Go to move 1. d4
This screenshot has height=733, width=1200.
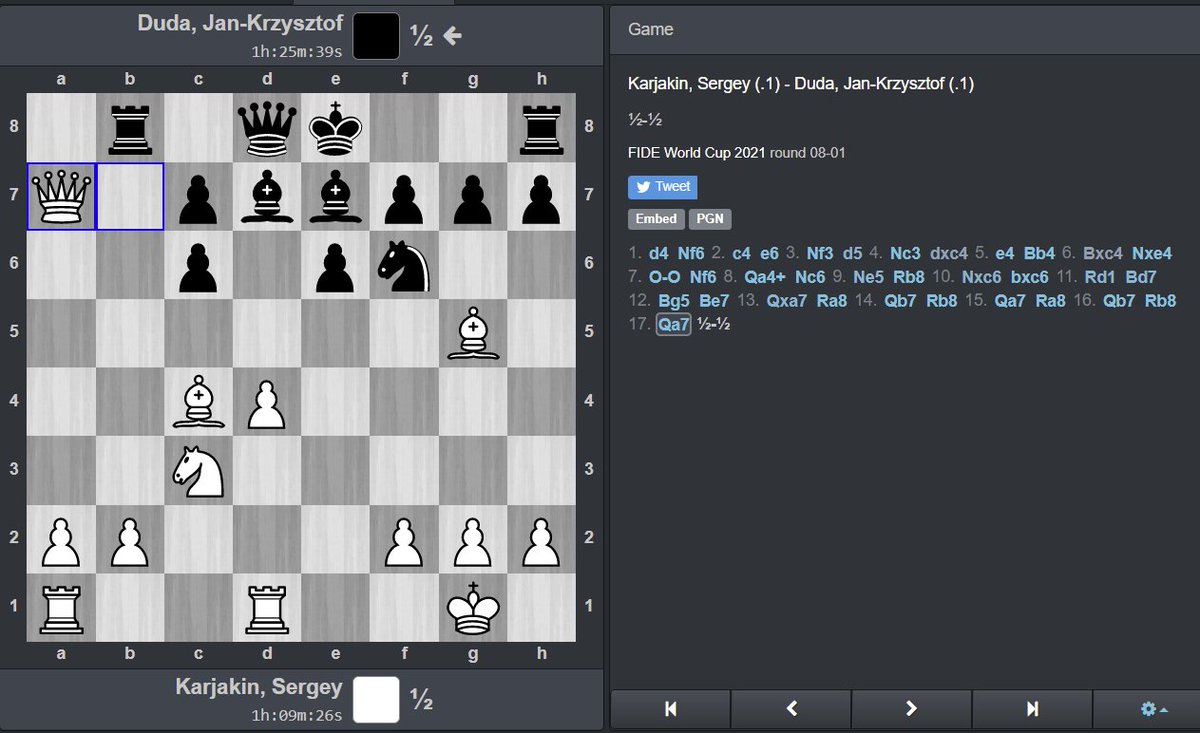tap(659, 253)
